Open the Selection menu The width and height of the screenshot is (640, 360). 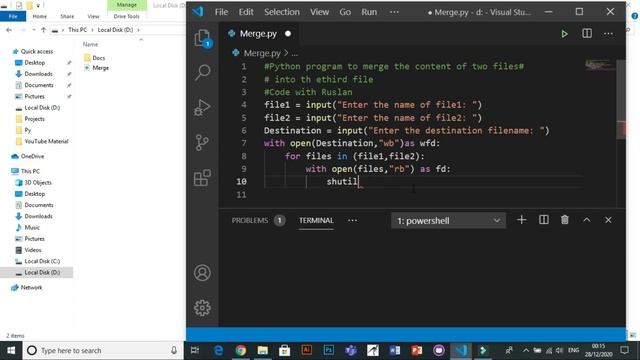tap(282, 12)
